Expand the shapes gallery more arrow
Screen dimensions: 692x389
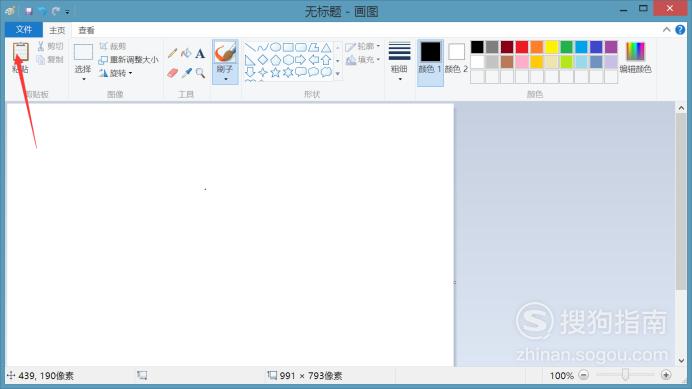[x=338, y=74]
